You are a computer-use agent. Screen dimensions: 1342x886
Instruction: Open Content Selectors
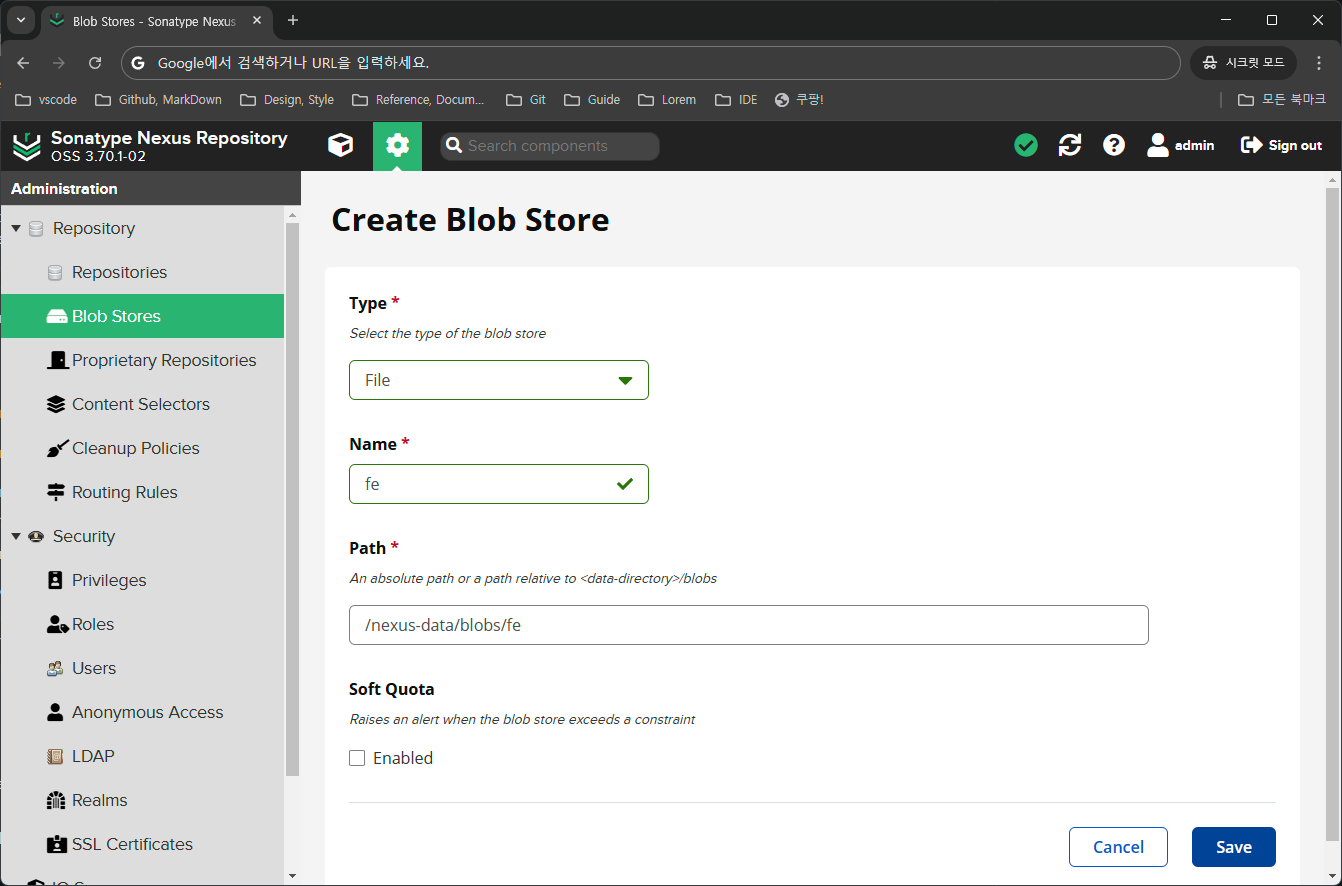[x=142, y=404]
